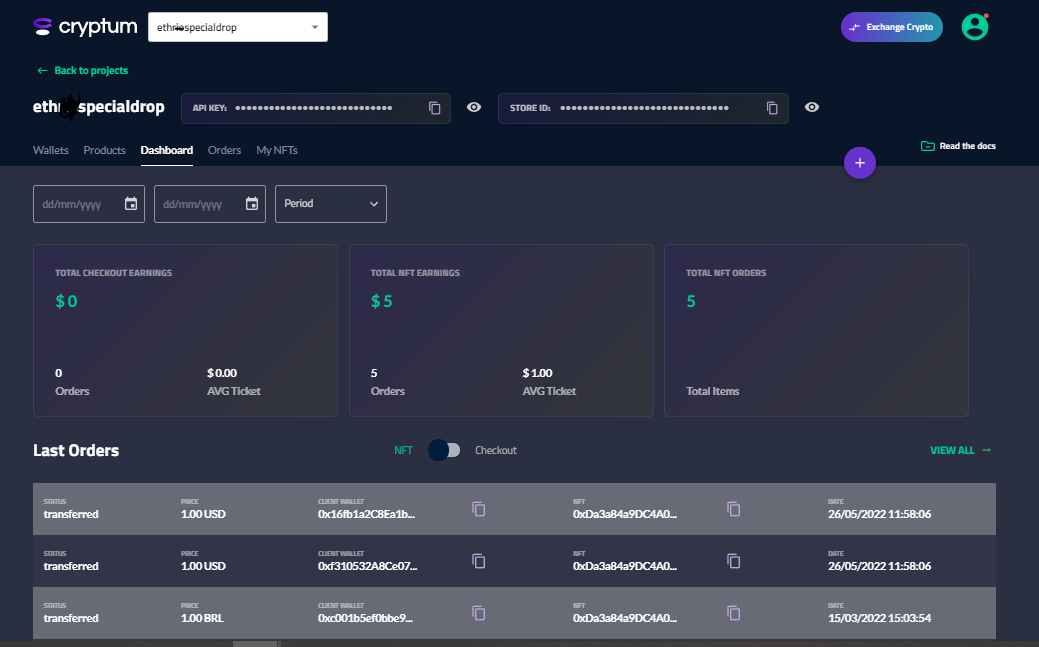Screen dimensions: 1039x647
Task: Click the purple plus add button
Action: pos(860,163)
